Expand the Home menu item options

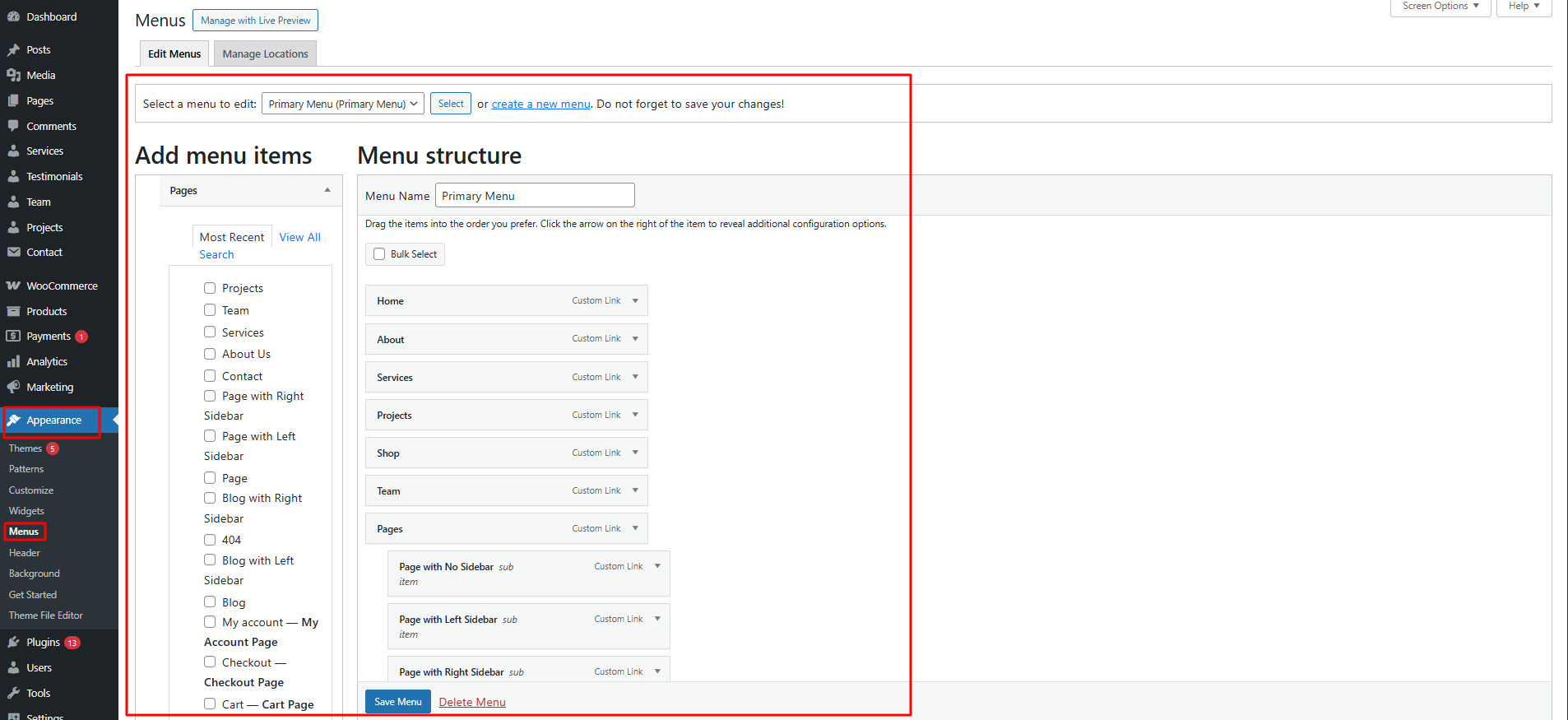point(635,300)
